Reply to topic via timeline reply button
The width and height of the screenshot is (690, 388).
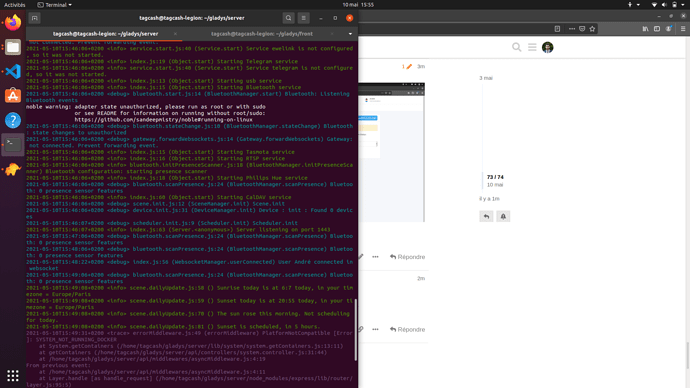click(486, 216)
